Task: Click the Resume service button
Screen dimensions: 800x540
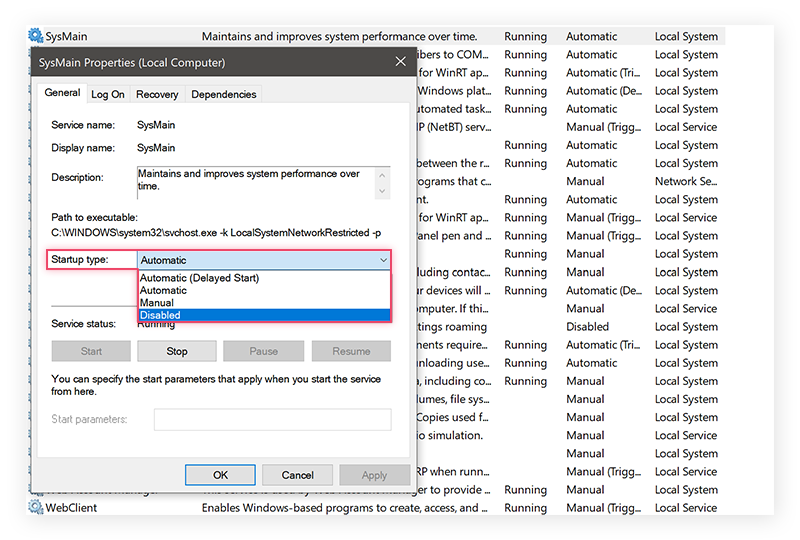Action: pos(351,351)
